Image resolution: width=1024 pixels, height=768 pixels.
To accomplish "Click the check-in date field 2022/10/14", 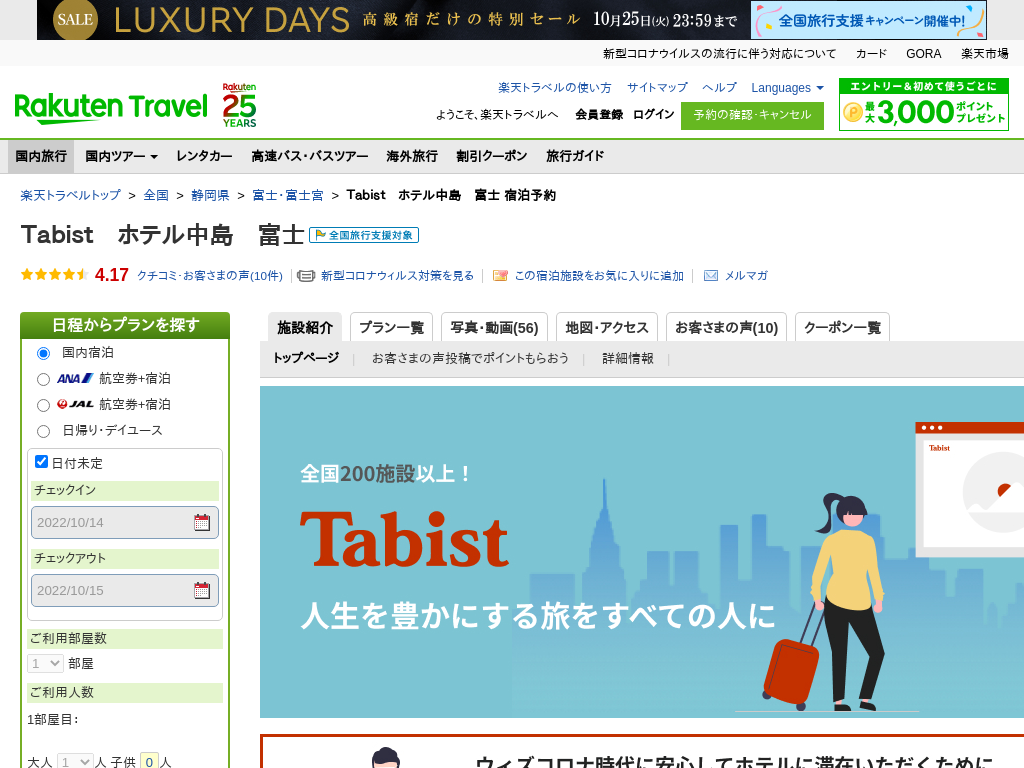I will (x=125, y=522).
